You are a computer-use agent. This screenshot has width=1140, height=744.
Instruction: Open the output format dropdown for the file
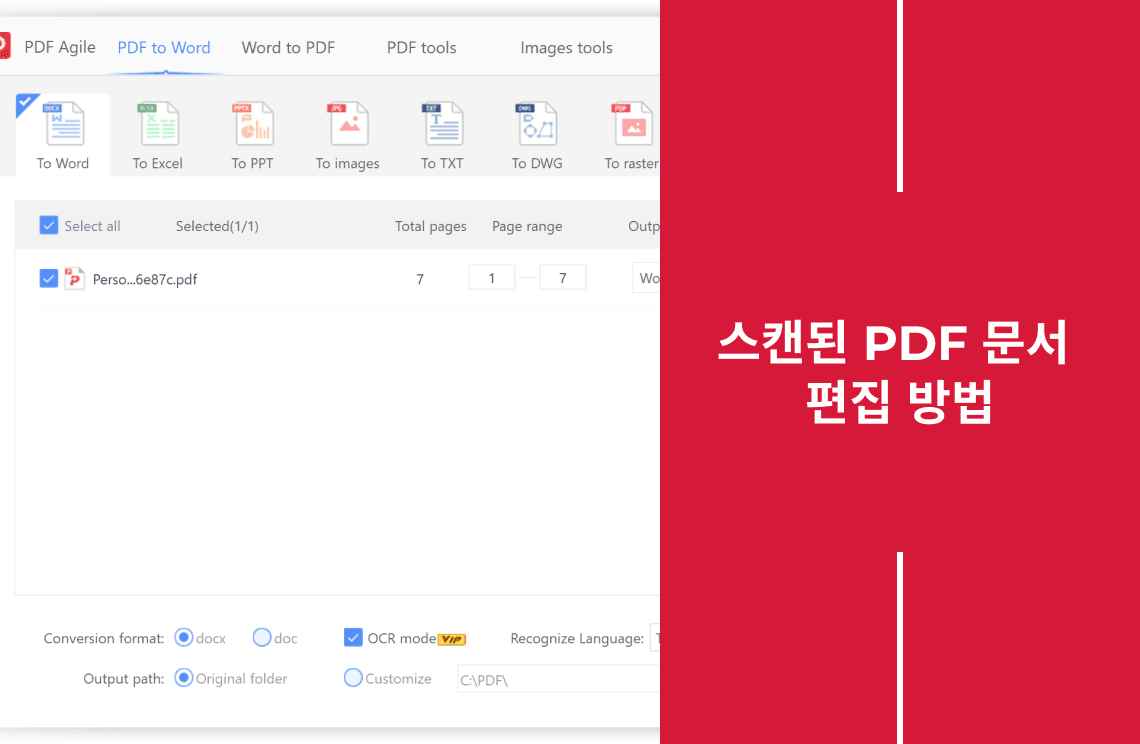[x=648, y=278]
